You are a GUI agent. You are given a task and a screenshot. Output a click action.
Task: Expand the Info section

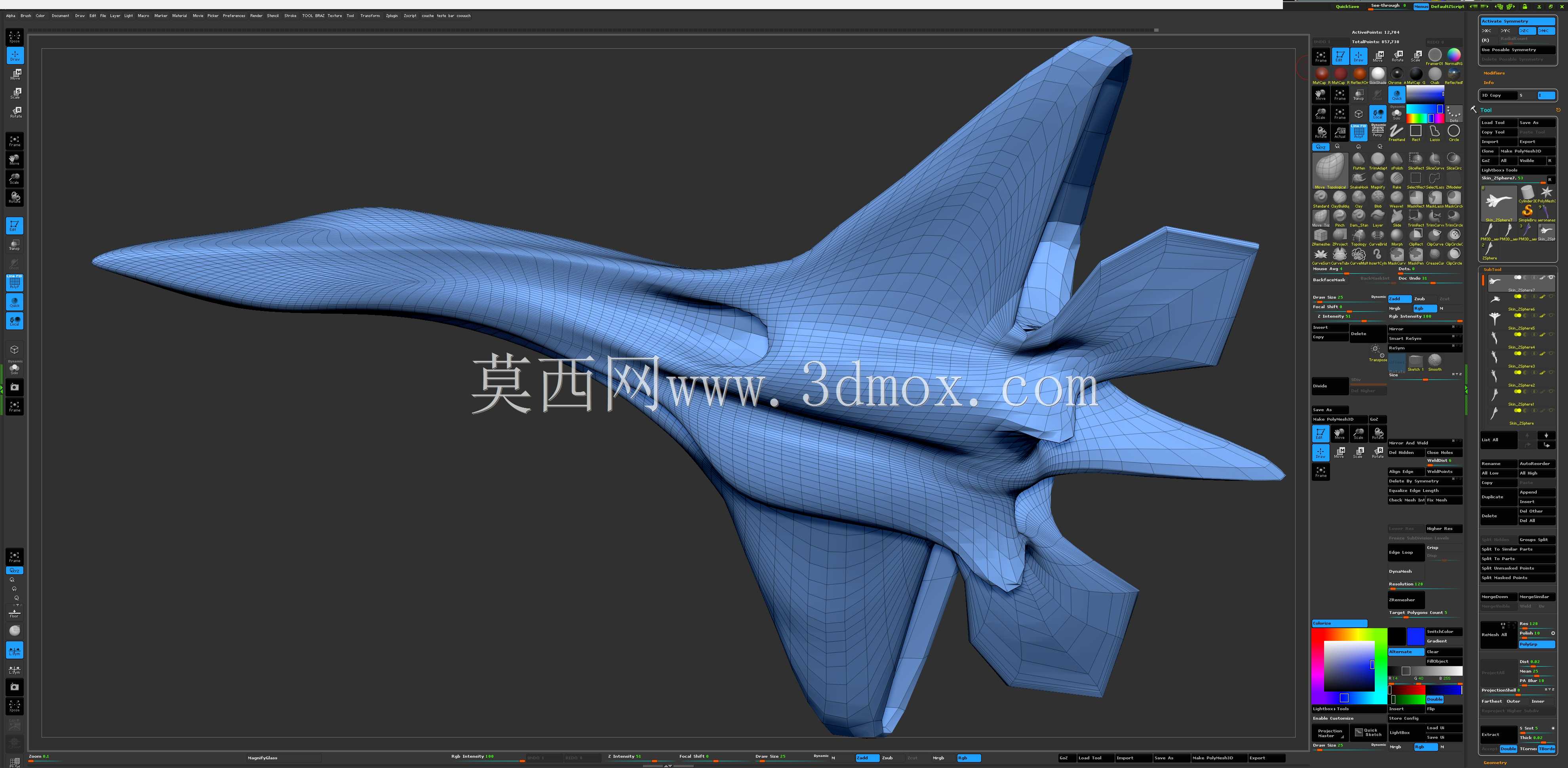[x=1488, y=83]
